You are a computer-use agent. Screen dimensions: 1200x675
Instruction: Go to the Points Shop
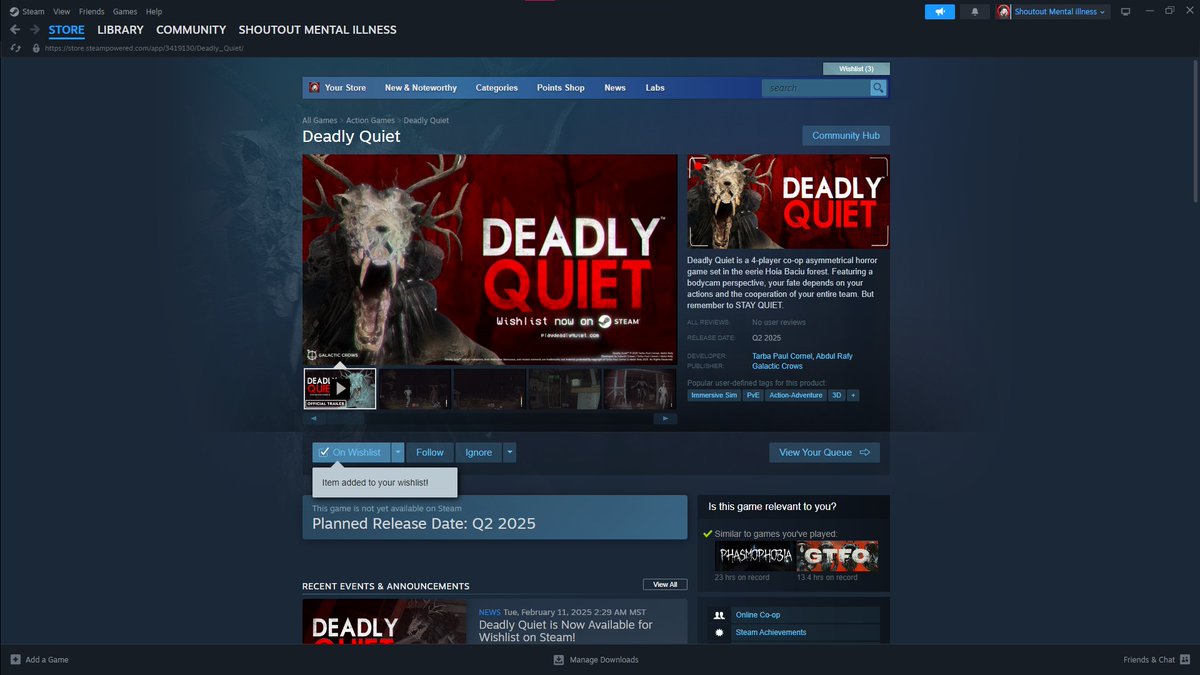(561, 88)
